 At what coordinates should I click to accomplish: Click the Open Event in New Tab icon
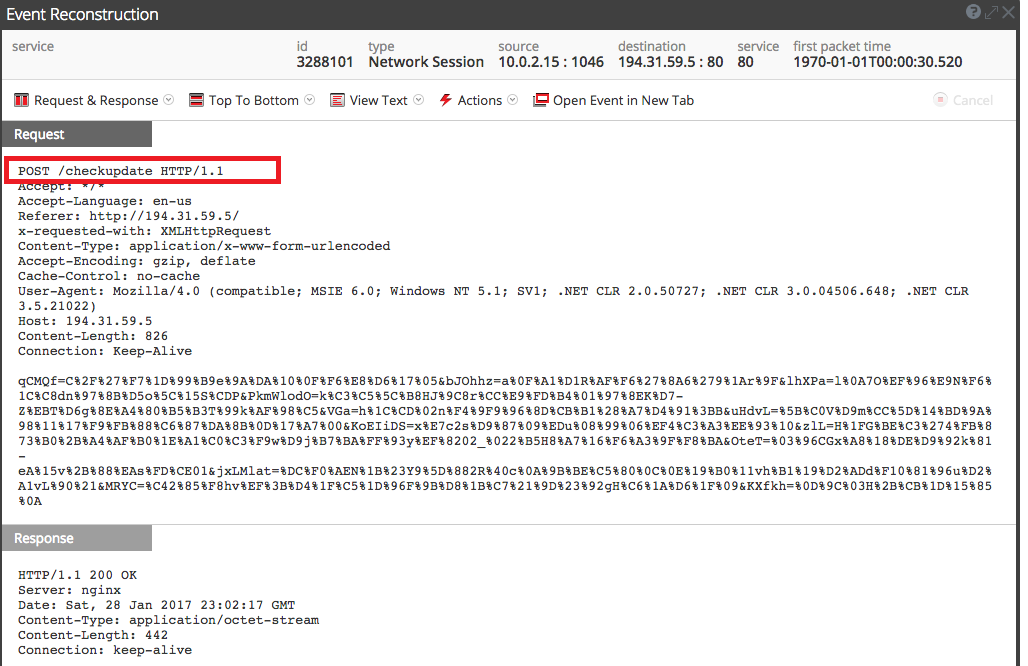pyautogui.click(x=540, y=100)
